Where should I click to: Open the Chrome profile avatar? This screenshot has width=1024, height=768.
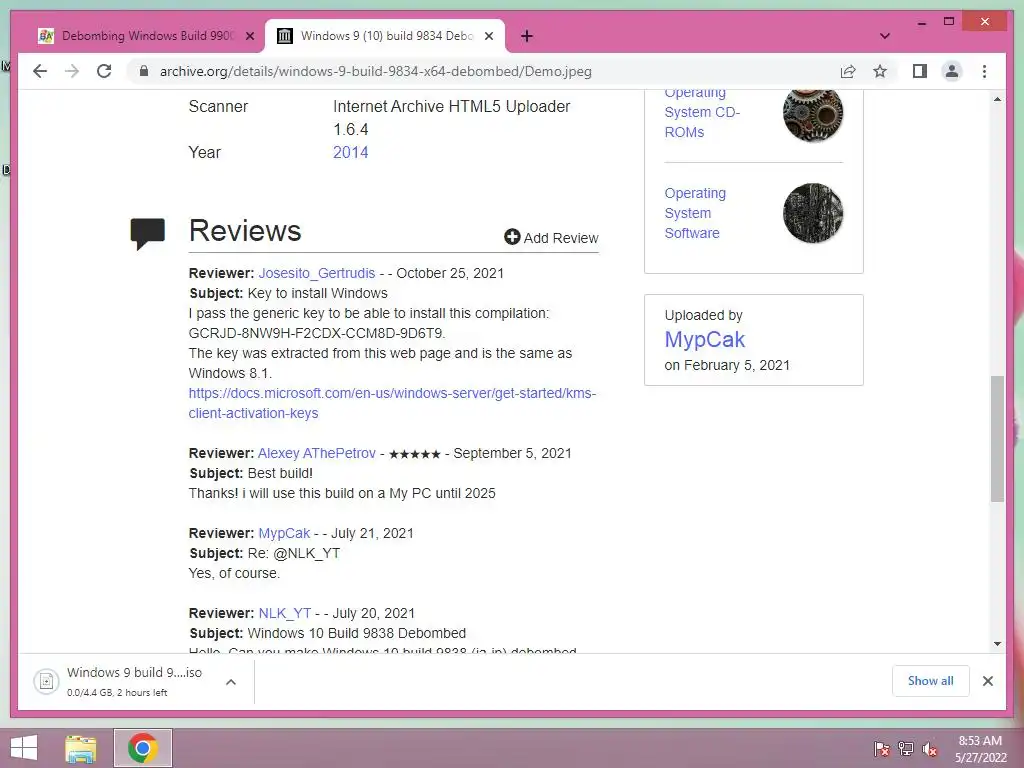click(x=952, y=71)
